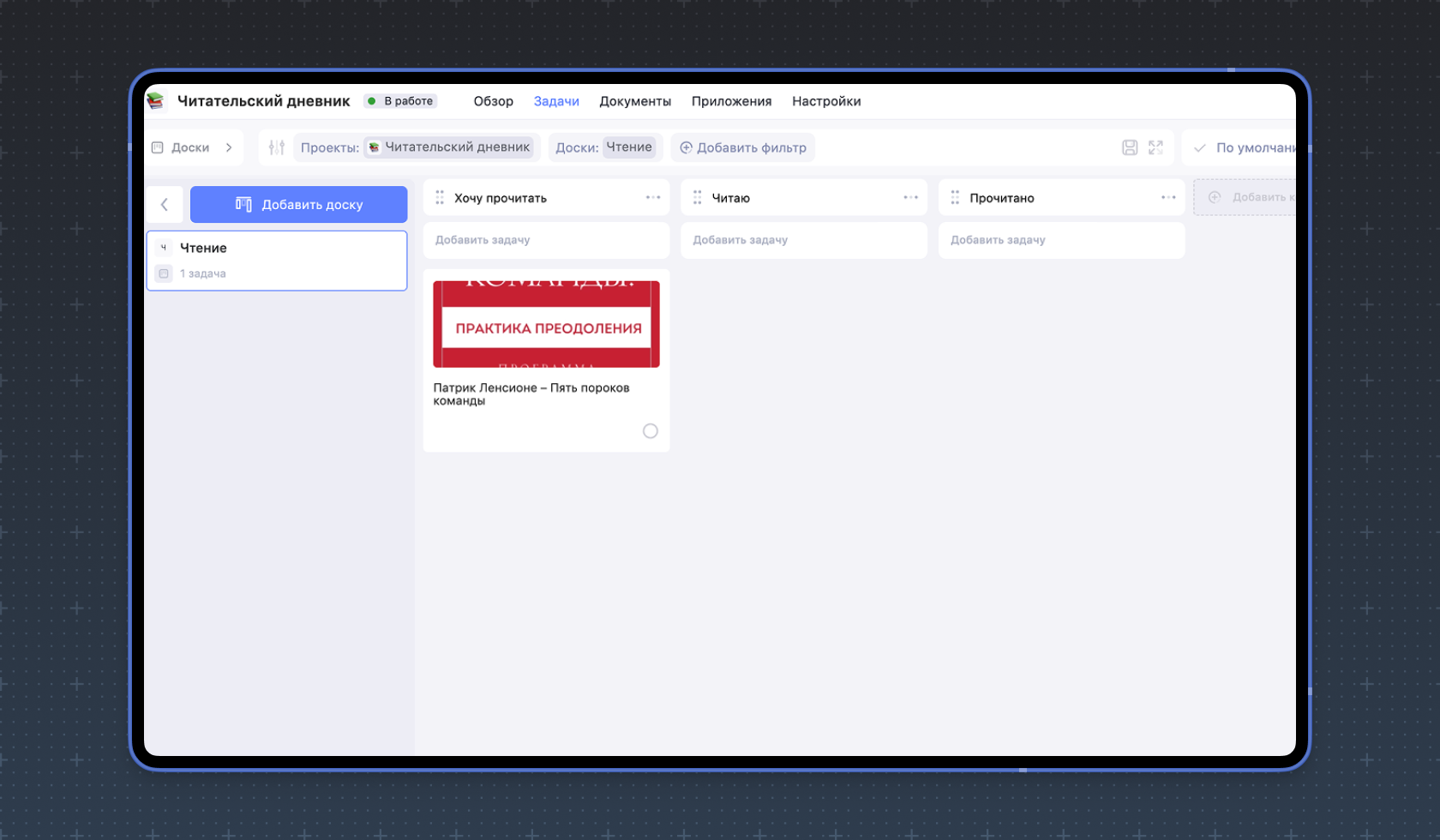Image resolution: width=1440 pixels, height=840 pixels.
Task: Open the Документы tab
Action: click(634, 101)
